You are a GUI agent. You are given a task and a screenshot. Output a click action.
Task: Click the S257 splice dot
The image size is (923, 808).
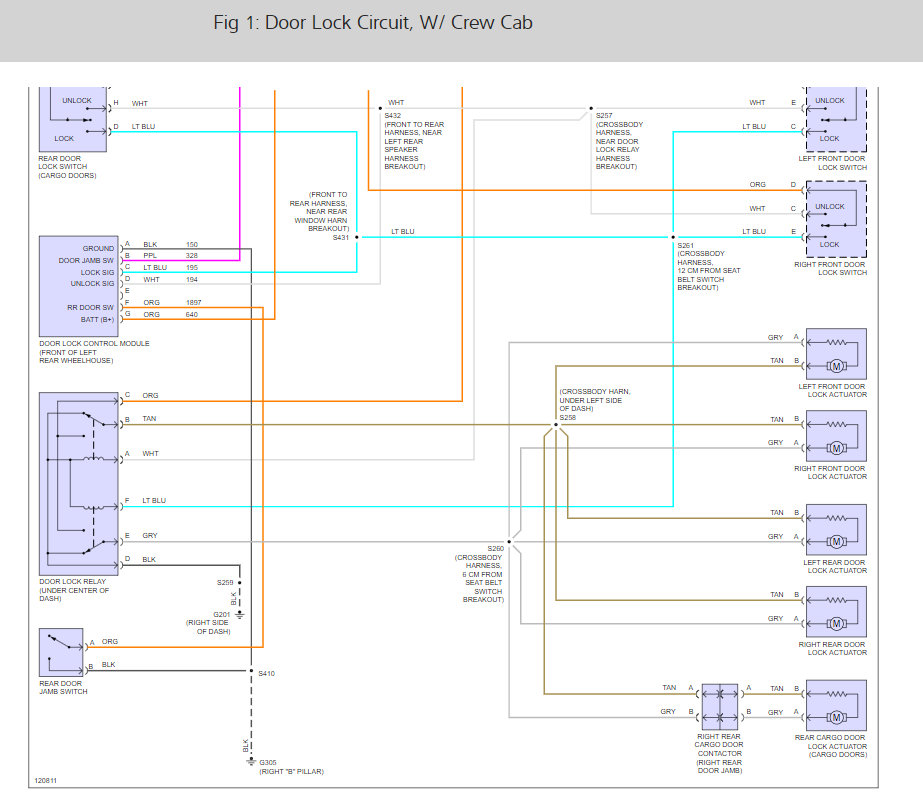(x=591, y=108)
